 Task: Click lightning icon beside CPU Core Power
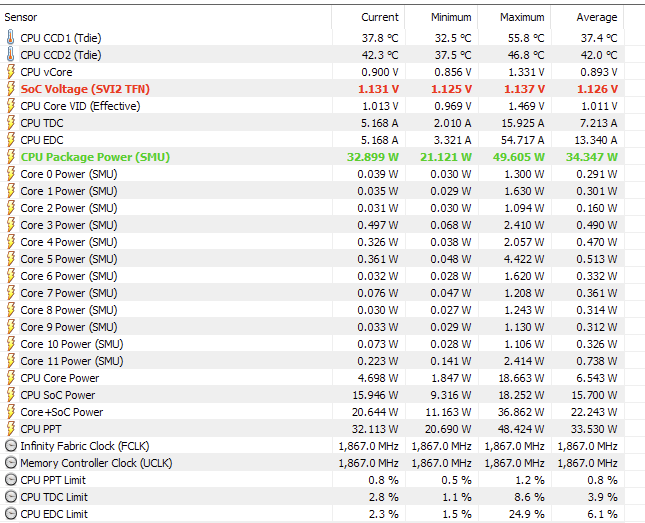(x=11, y=378)
